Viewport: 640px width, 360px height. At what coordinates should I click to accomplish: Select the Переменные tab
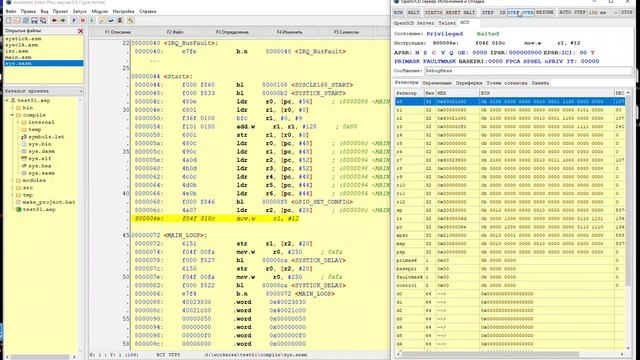click(437, 83)
